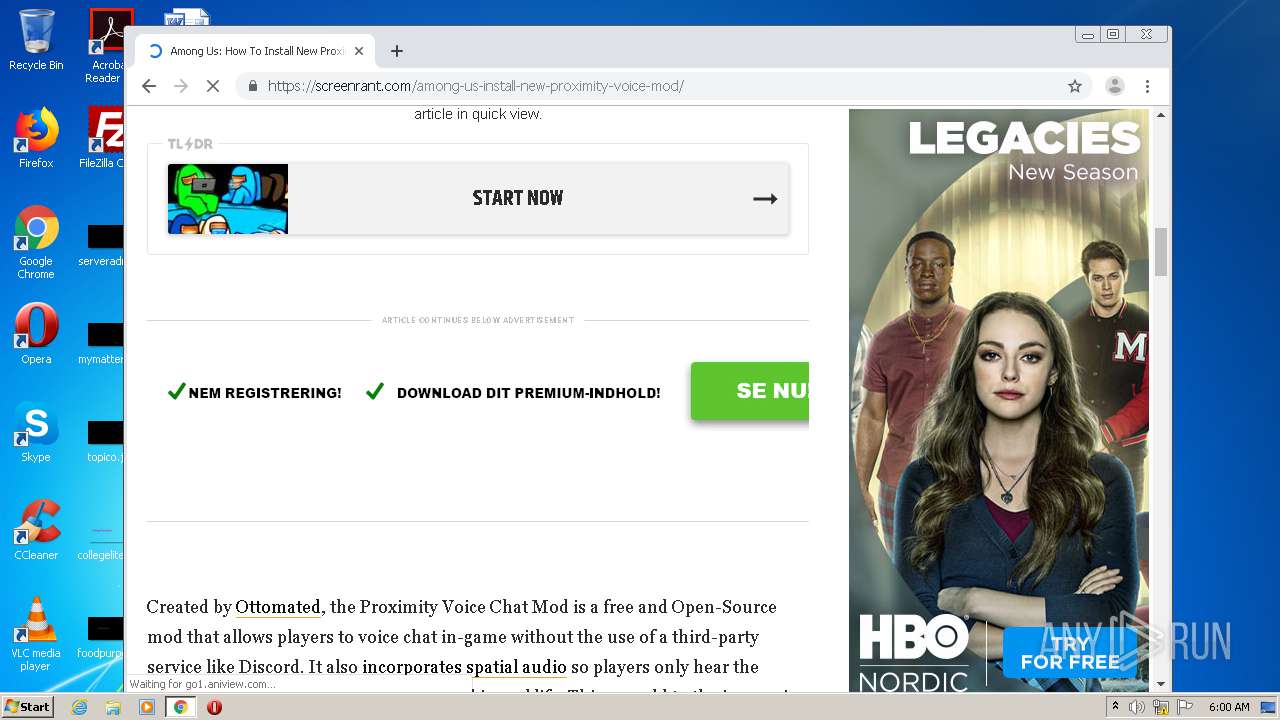1280x720 pixels.
Task: Open Skype desktop shortcut
Action: [36, 432]
